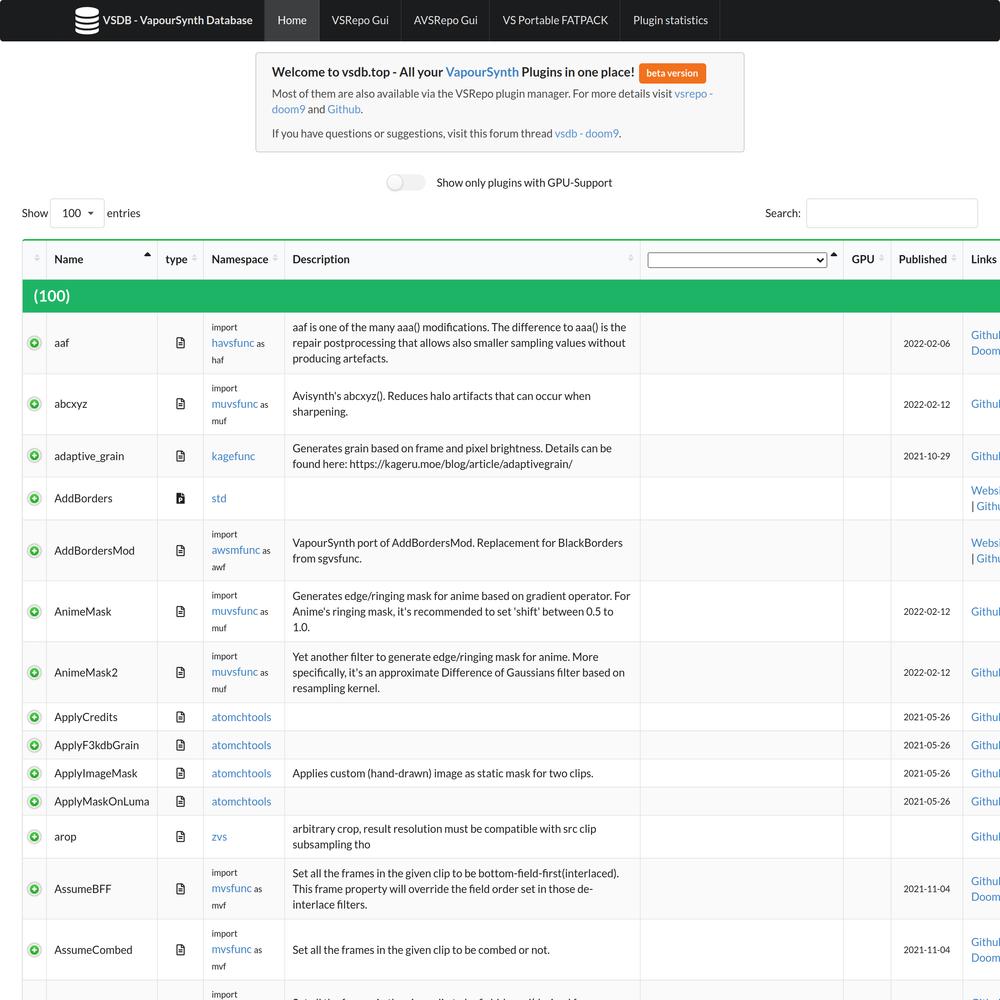Sort table by Description column
1000x1000 pixels.
pos(462,260)
